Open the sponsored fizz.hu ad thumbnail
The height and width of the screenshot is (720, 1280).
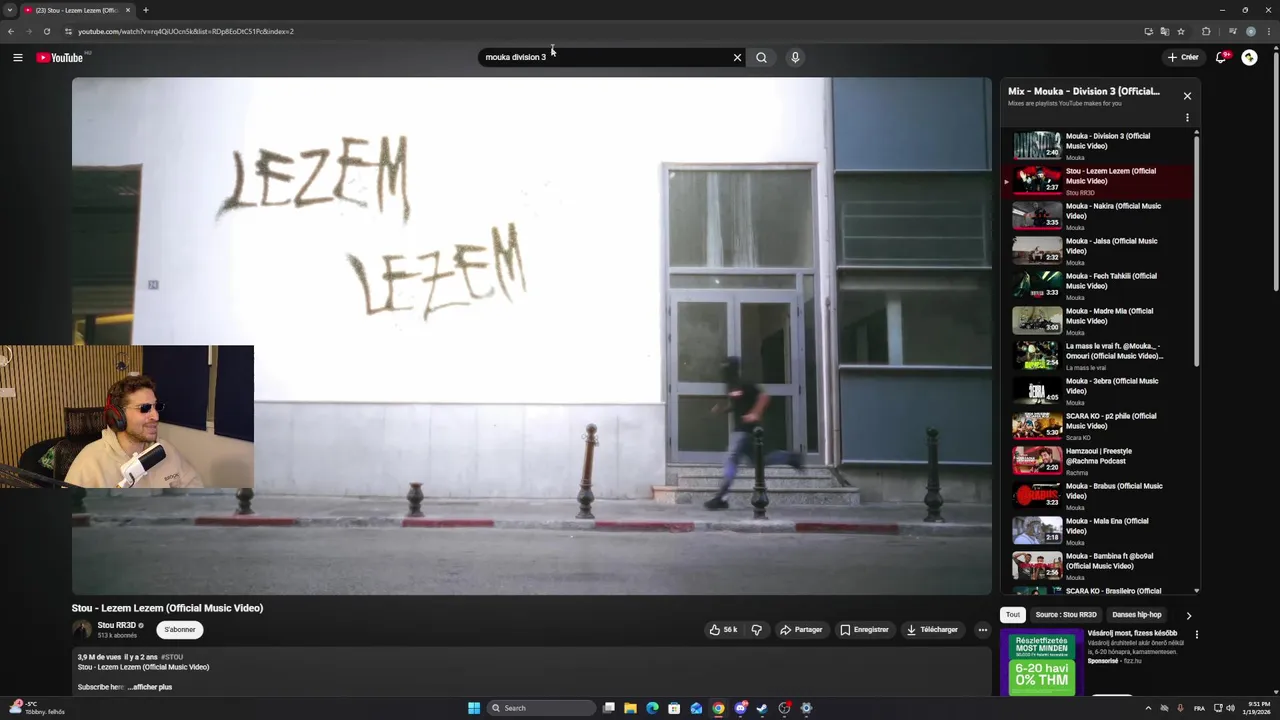1042,662
